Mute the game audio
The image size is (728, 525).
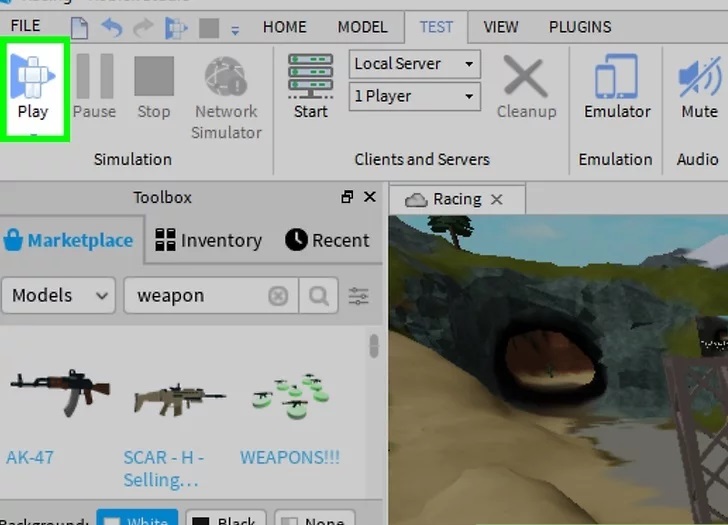point(699,87)
